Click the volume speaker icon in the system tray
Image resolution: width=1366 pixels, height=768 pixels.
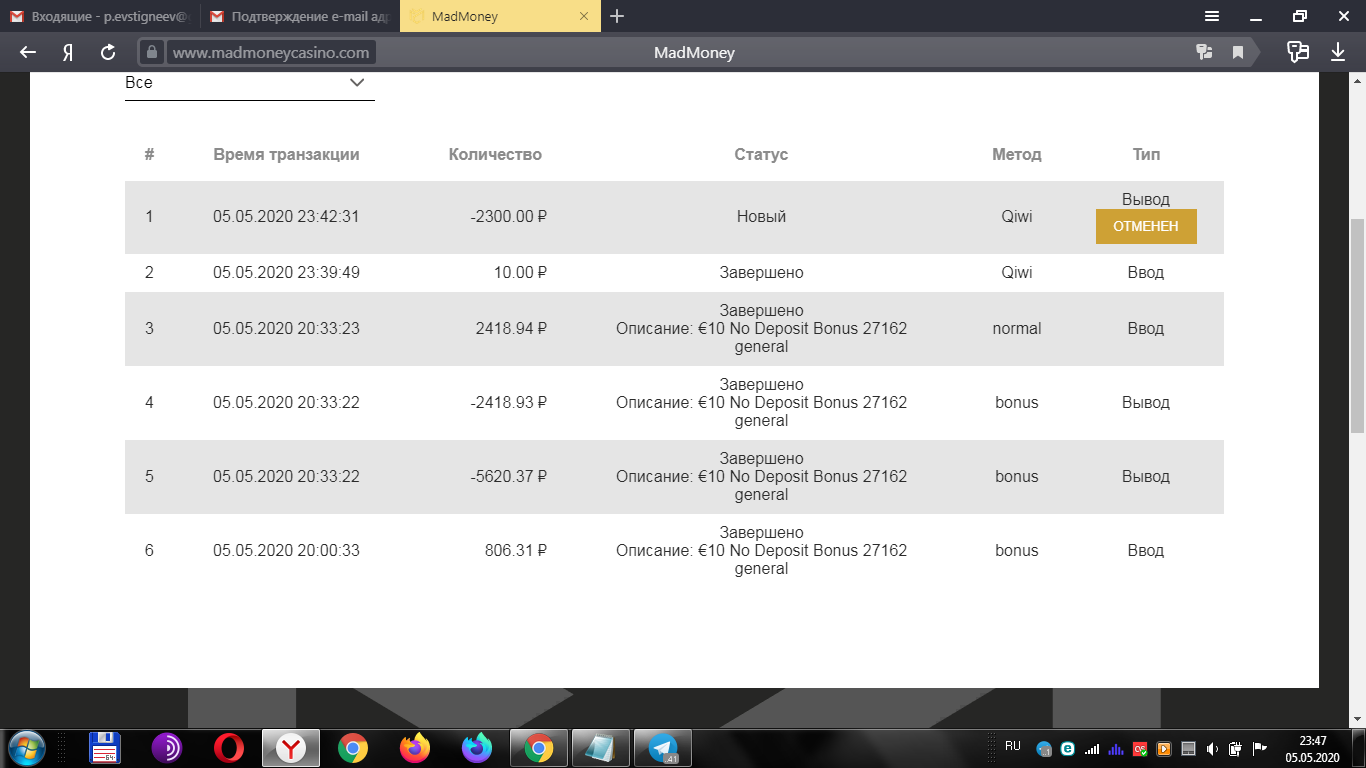(1212, 748)
